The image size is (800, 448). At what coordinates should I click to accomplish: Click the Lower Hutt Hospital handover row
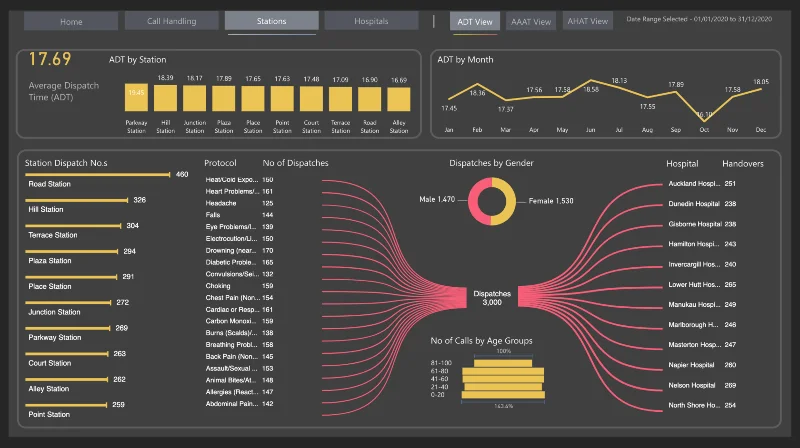coord(702,284)
